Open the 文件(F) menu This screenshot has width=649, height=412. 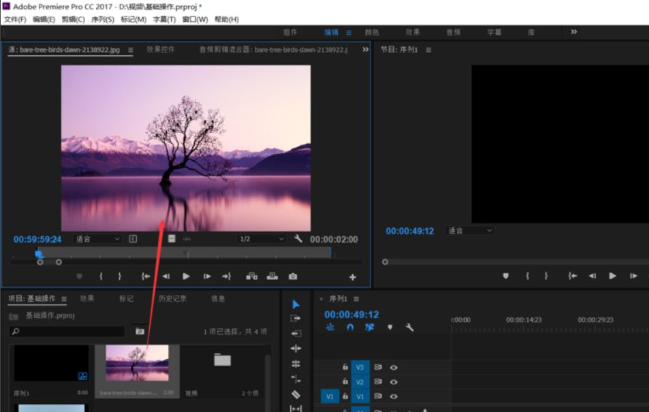coord(15,19)
